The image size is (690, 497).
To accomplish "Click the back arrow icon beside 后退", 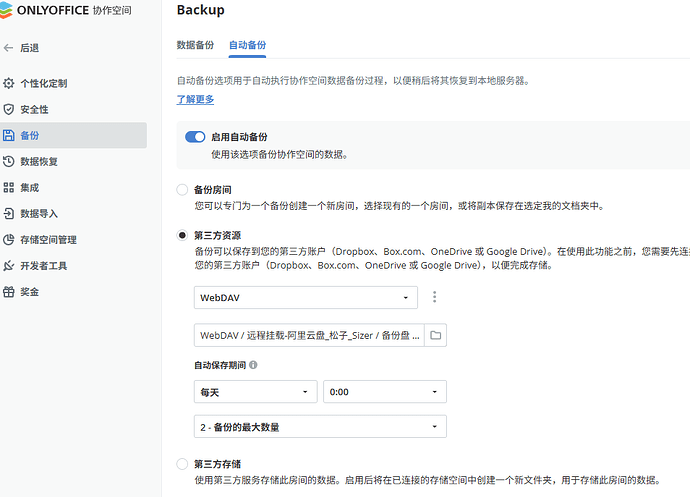I will (x=9, y=48).
